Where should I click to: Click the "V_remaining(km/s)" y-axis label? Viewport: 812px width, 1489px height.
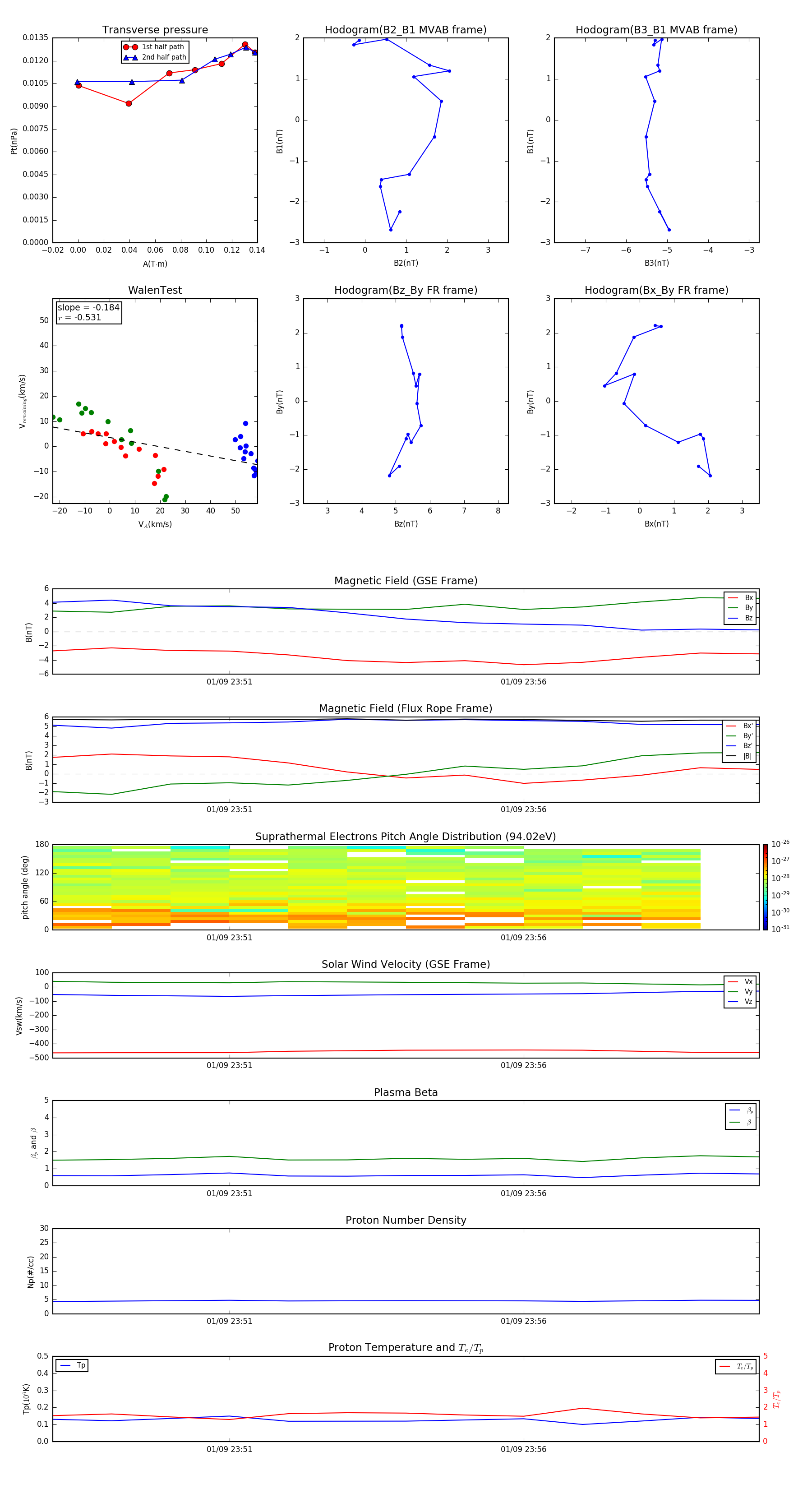pos(23,401)
